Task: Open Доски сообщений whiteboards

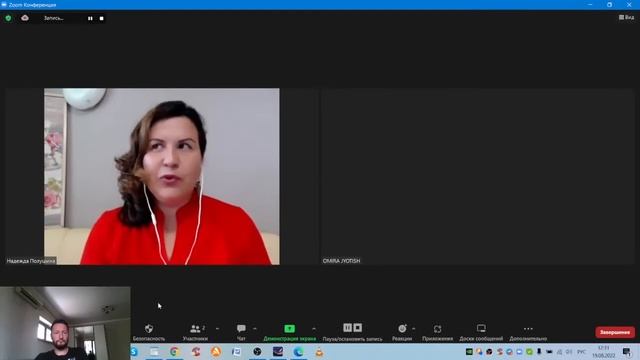Action: click(481, 332)
